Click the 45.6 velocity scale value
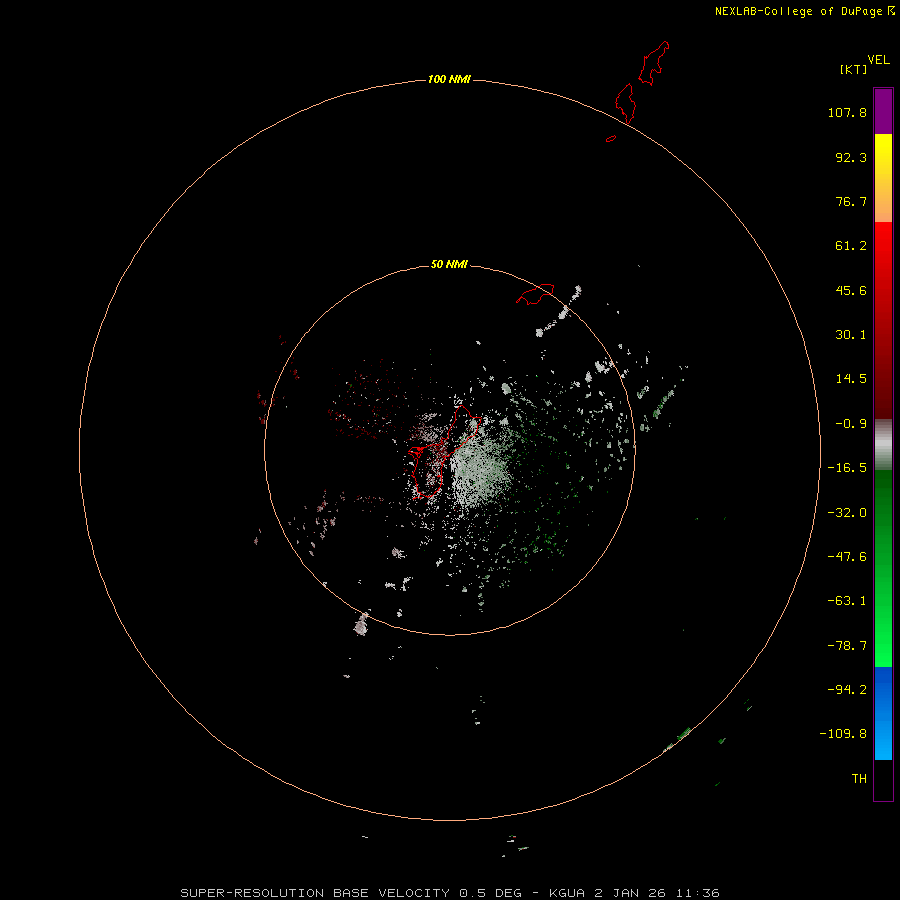 tap(851, 290)
